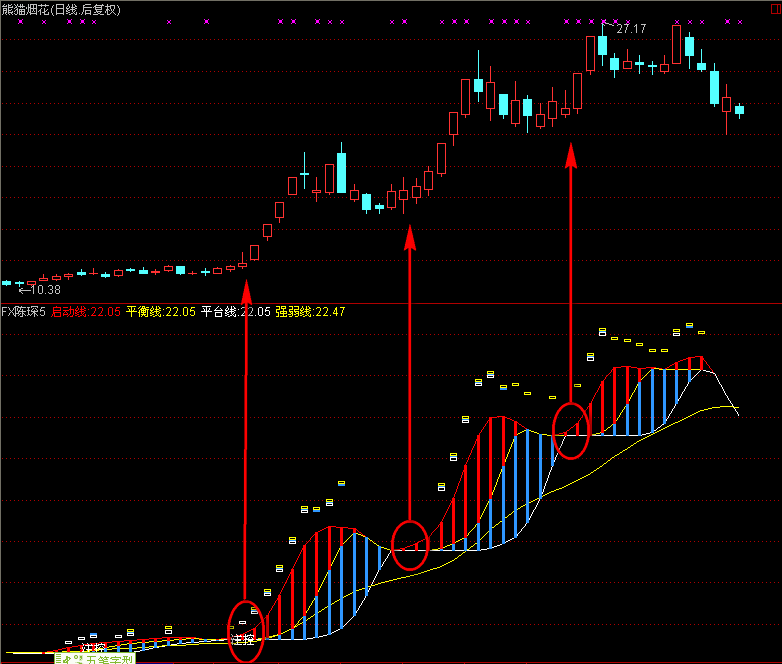Image resolution: width=782 pixels, height=664 pixels.
Task: Select the 强弱线:22.47 readout
Action: (310, 312)
